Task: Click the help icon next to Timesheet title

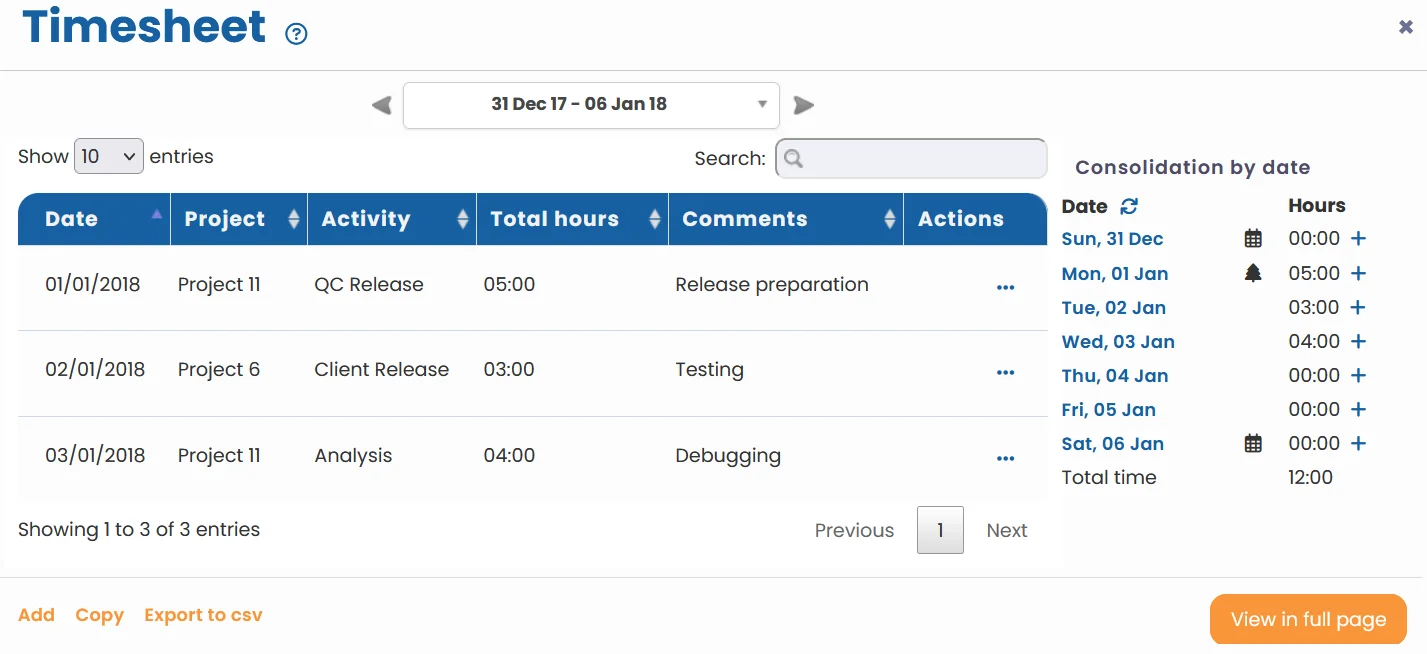Action: click(x=295, y=34)
